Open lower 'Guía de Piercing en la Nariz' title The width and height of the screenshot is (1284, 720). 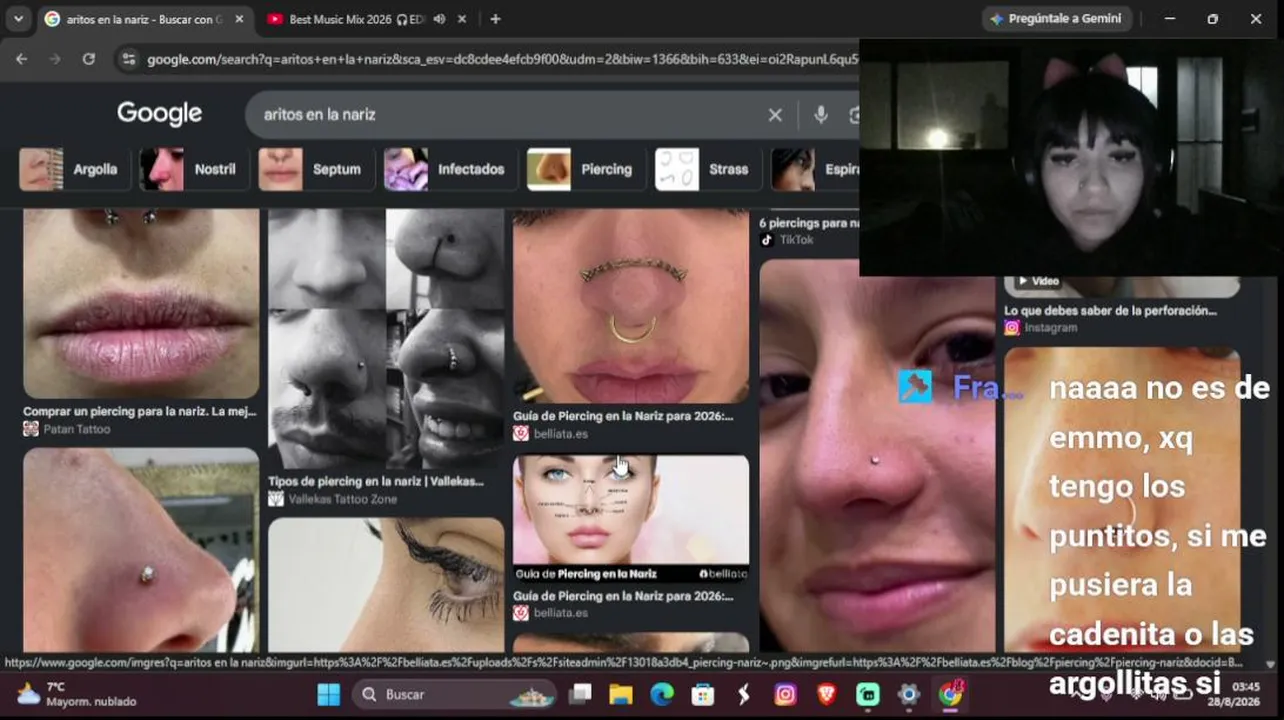pos(623,596)
